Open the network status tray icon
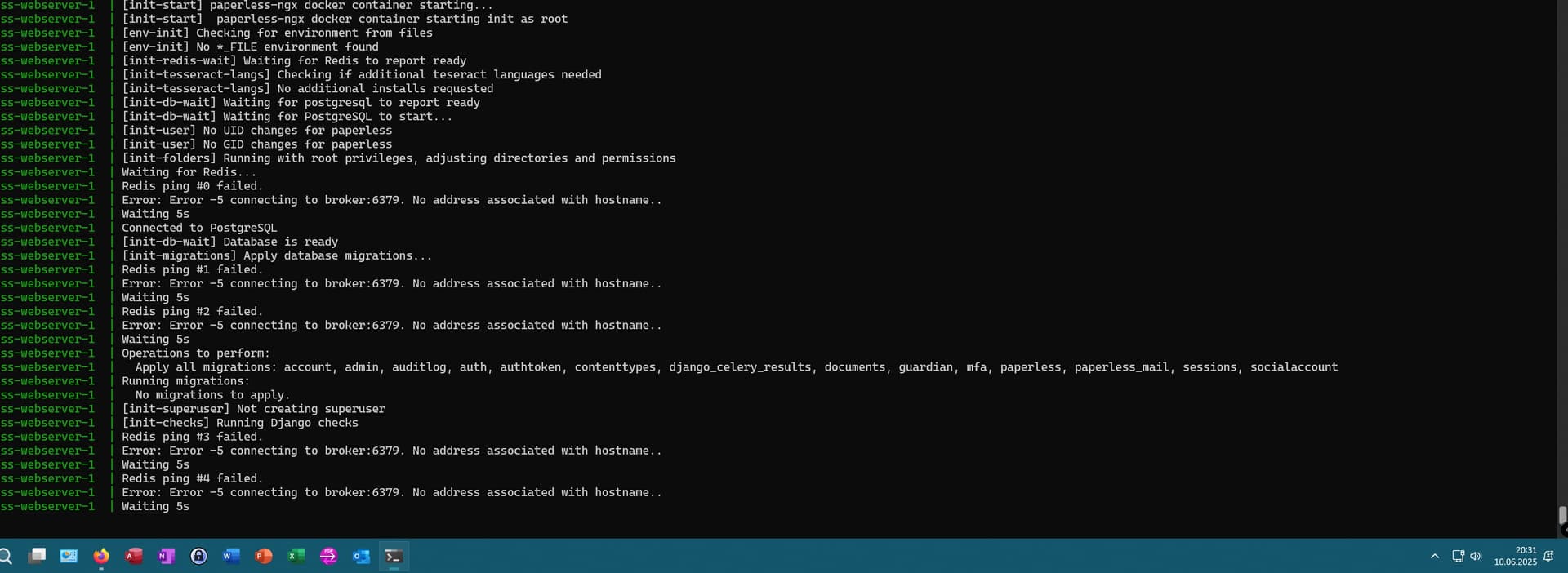Image resolution: width=1568 pixels, height=573 pixels. click(x=1458, y=557)
